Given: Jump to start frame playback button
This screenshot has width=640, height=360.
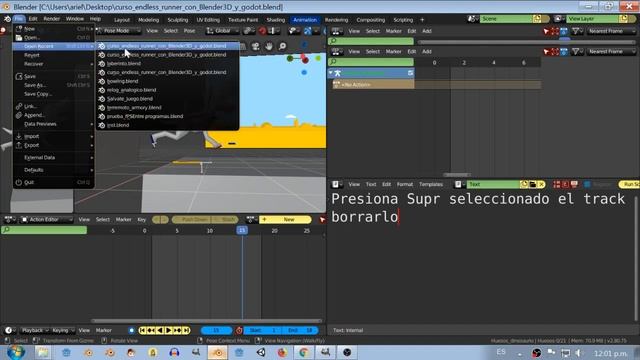Looking at the screenshot, I should point(142,330).
